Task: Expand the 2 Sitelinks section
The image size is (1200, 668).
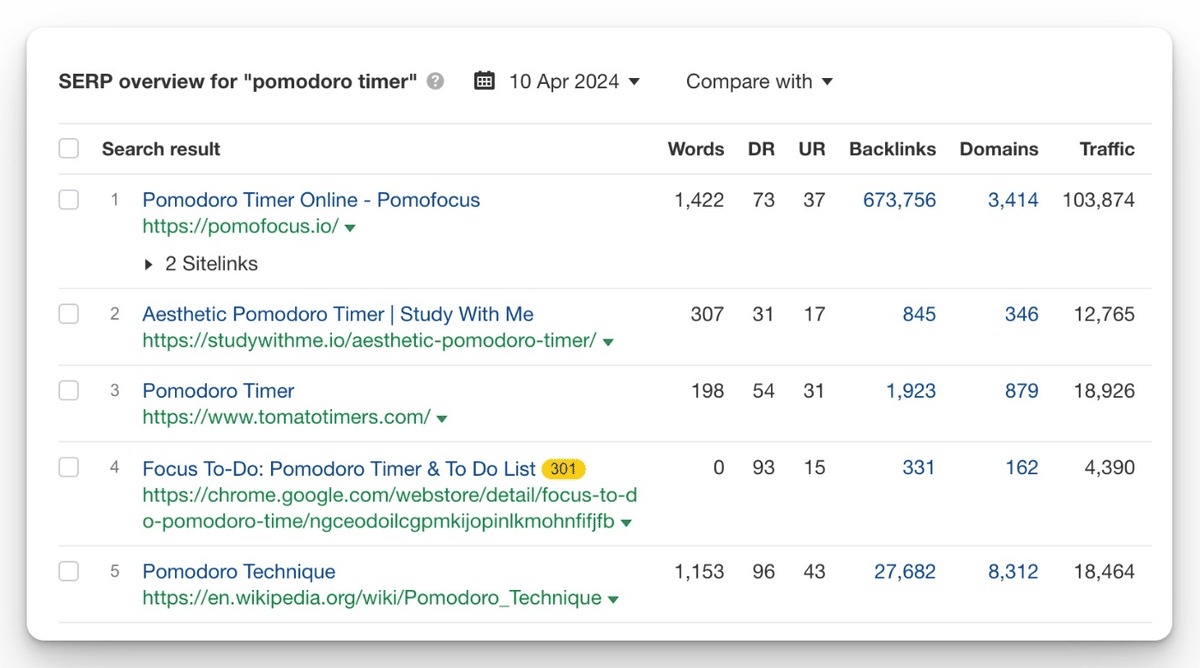Action: tap(200, 264)
